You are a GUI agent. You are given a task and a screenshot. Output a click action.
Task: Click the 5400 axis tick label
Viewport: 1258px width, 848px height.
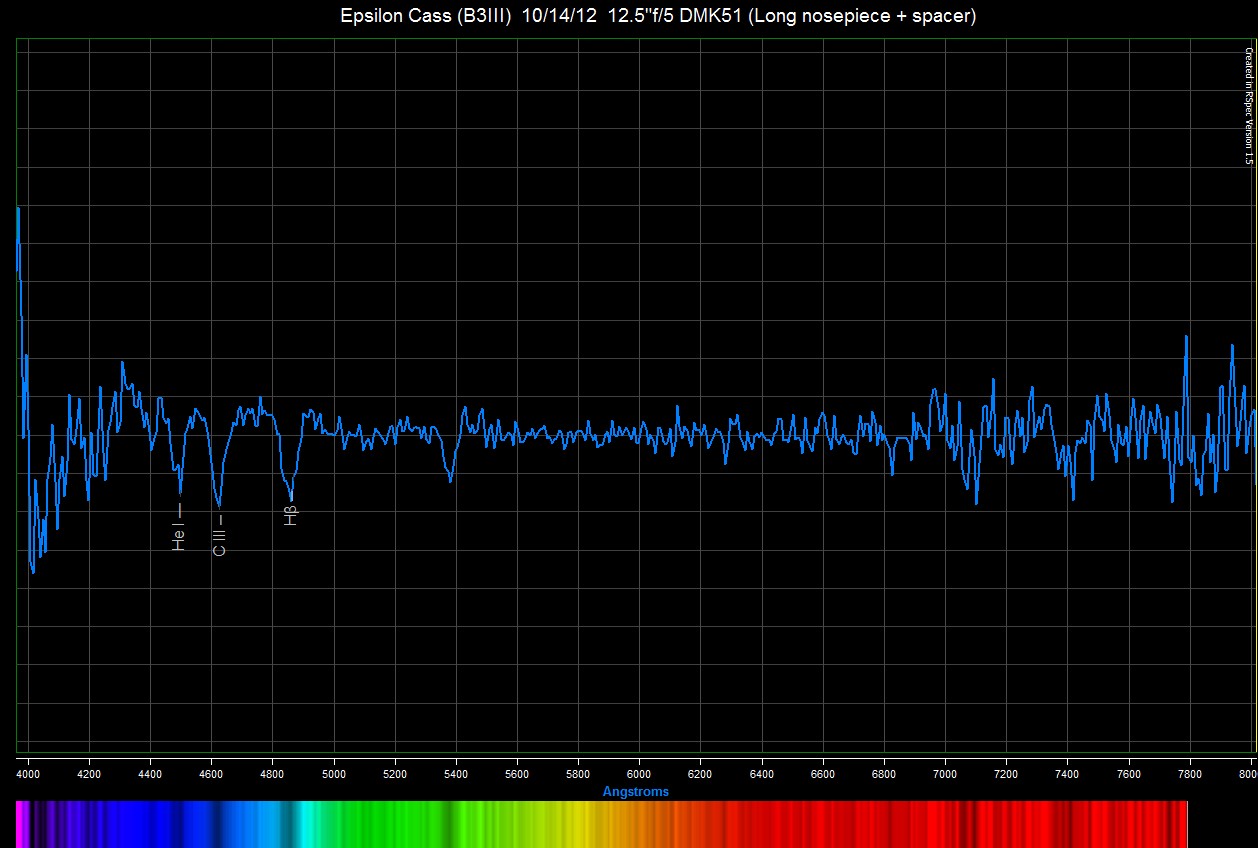pyautogui.click(x=456, y=774)
